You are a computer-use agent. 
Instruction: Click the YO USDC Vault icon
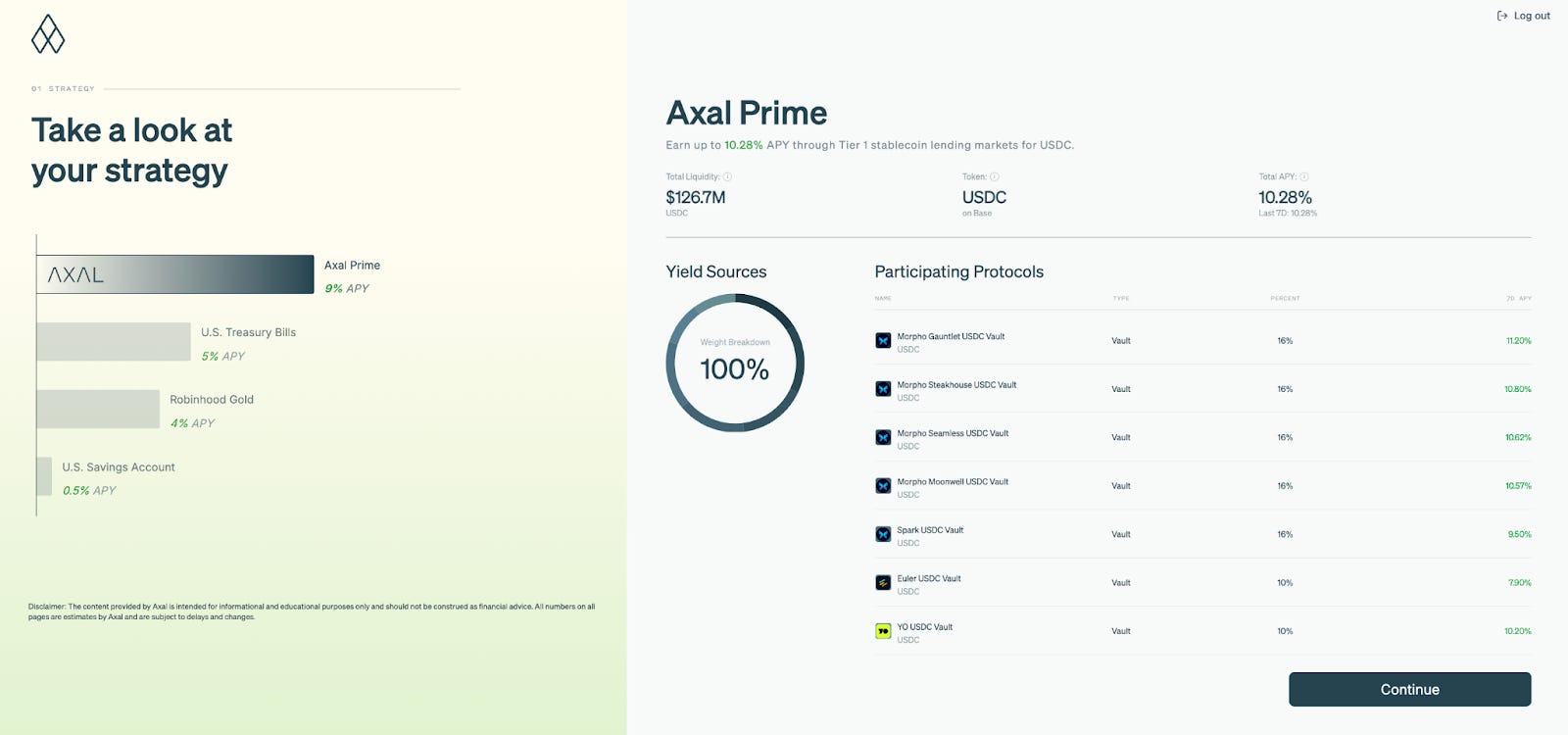(883, 631)
